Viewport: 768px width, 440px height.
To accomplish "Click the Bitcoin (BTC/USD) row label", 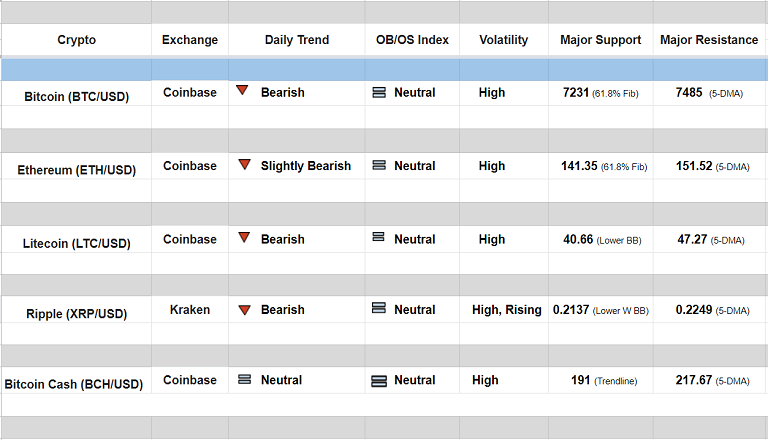I will tap(77, 97).
